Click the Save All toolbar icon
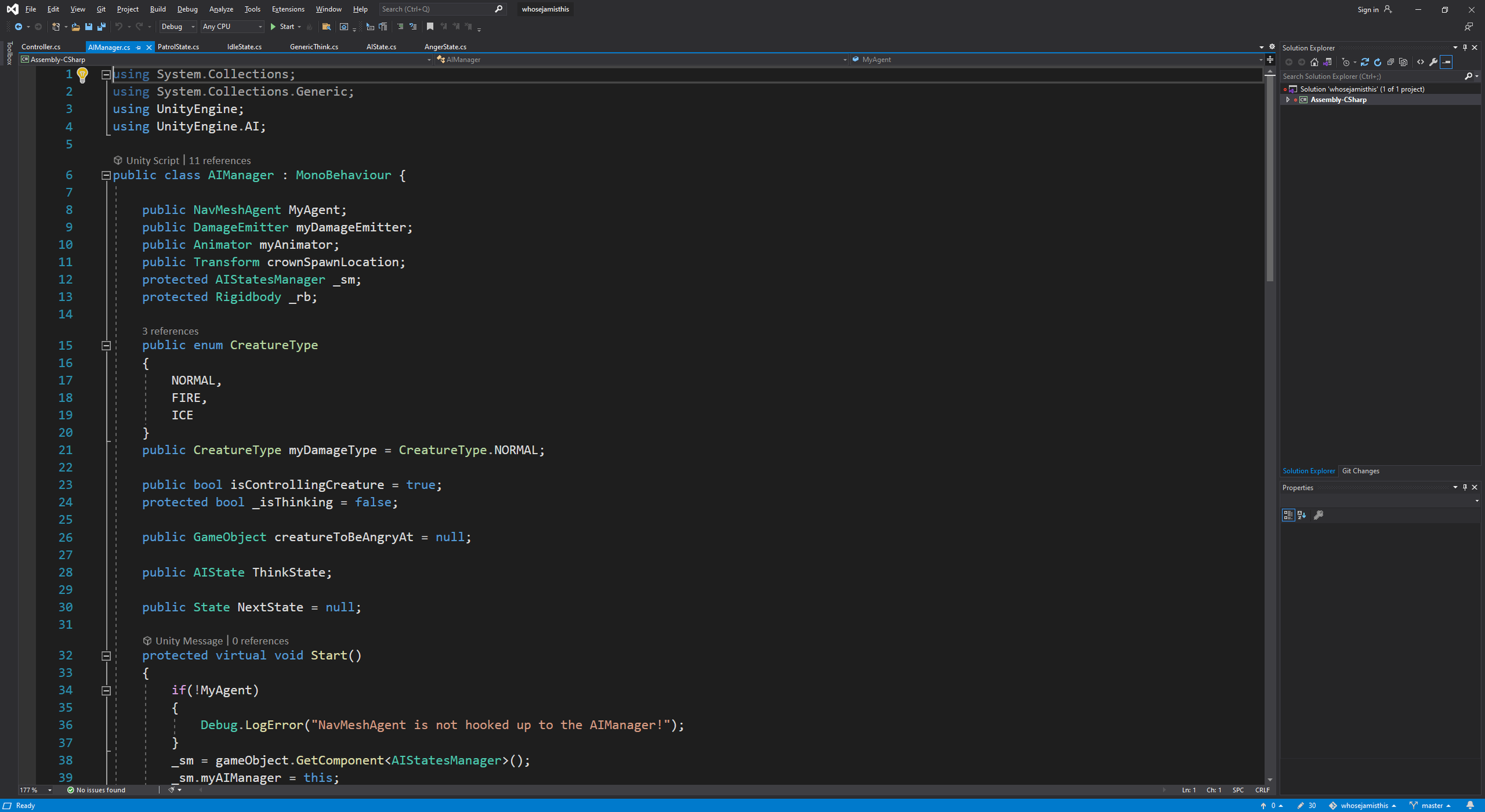1485x812 pixels. click(x=102, y=27)
